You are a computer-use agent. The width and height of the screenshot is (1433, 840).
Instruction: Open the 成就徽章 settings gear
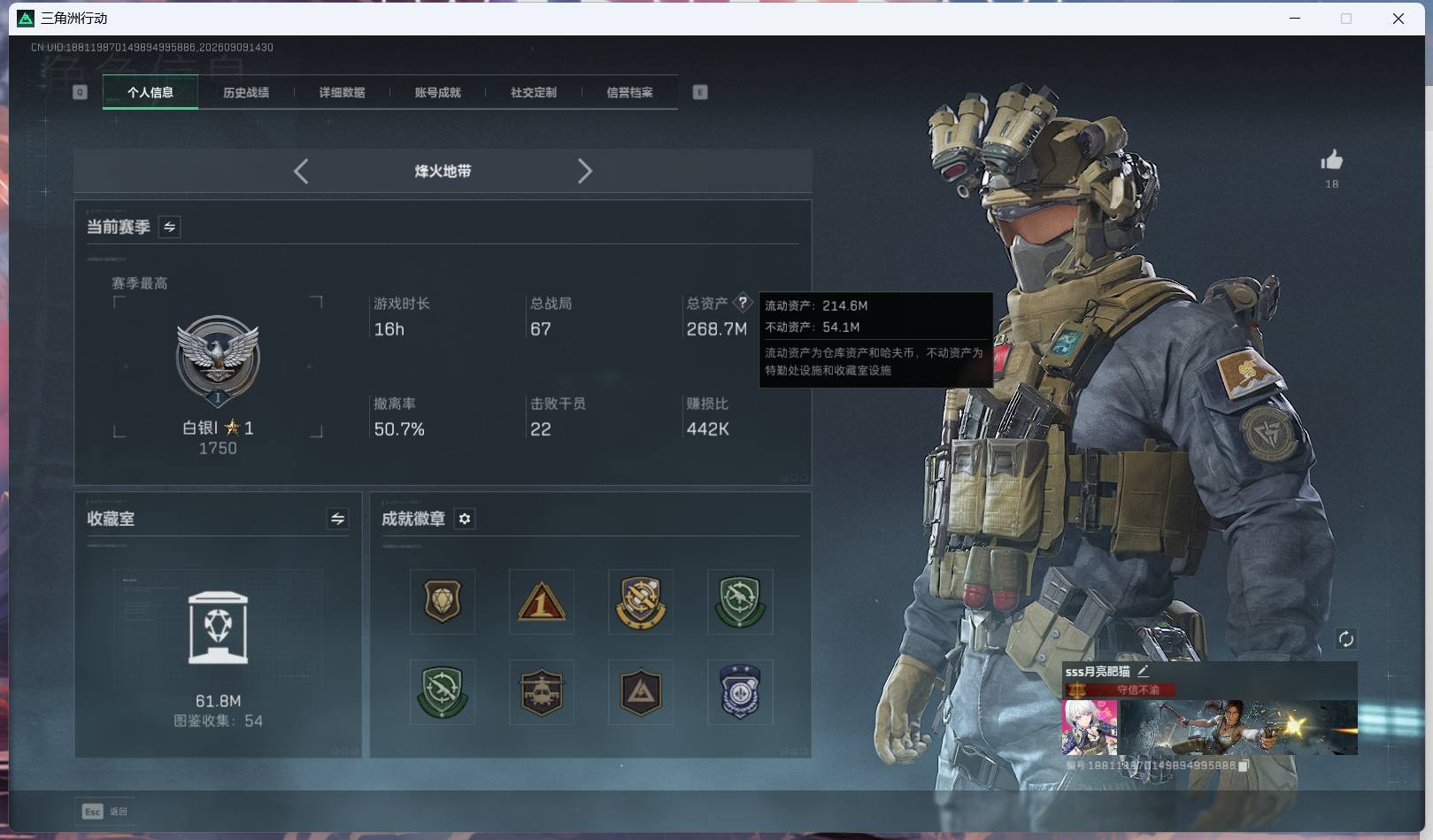tap(465, 519)
